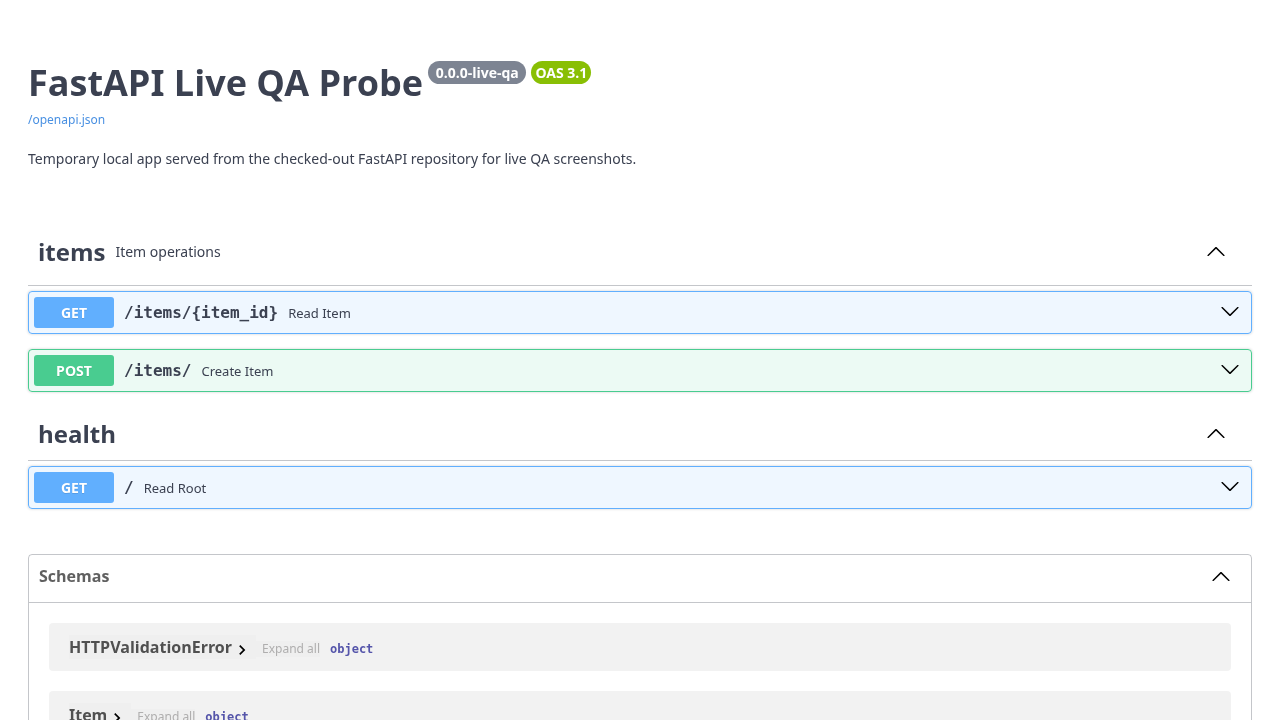
Task: Click the /items/ path of Create Item
Action: click(157, 370)
